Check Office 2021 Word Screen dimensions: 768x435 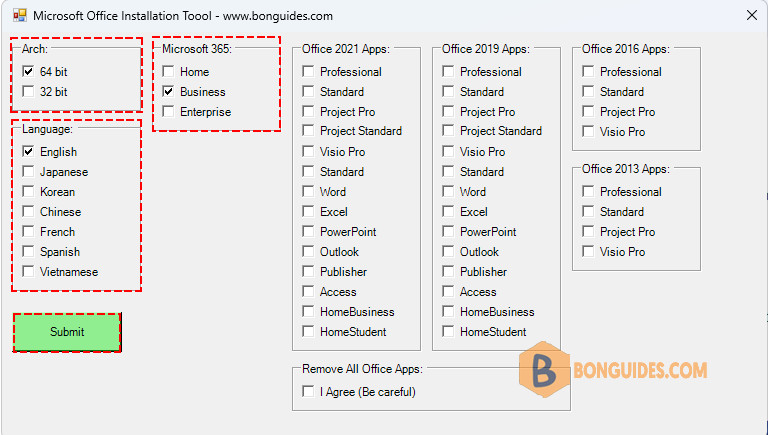(308, 192)
